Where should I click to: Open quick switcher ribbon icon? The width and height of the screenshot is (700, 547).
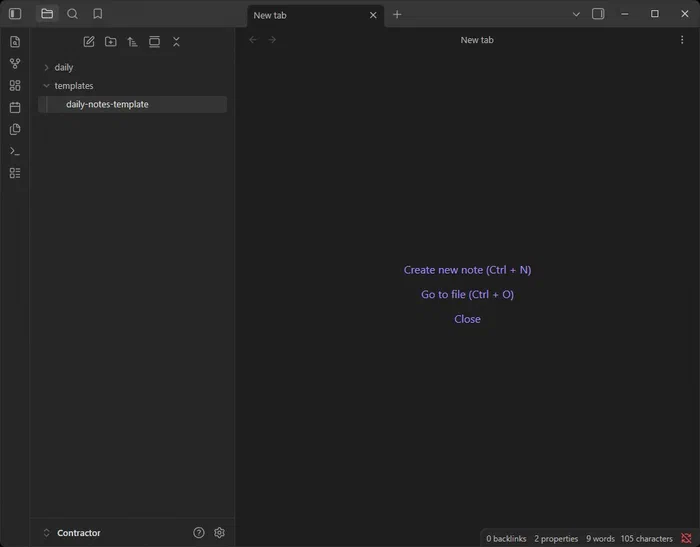click(x=15, y=42)
